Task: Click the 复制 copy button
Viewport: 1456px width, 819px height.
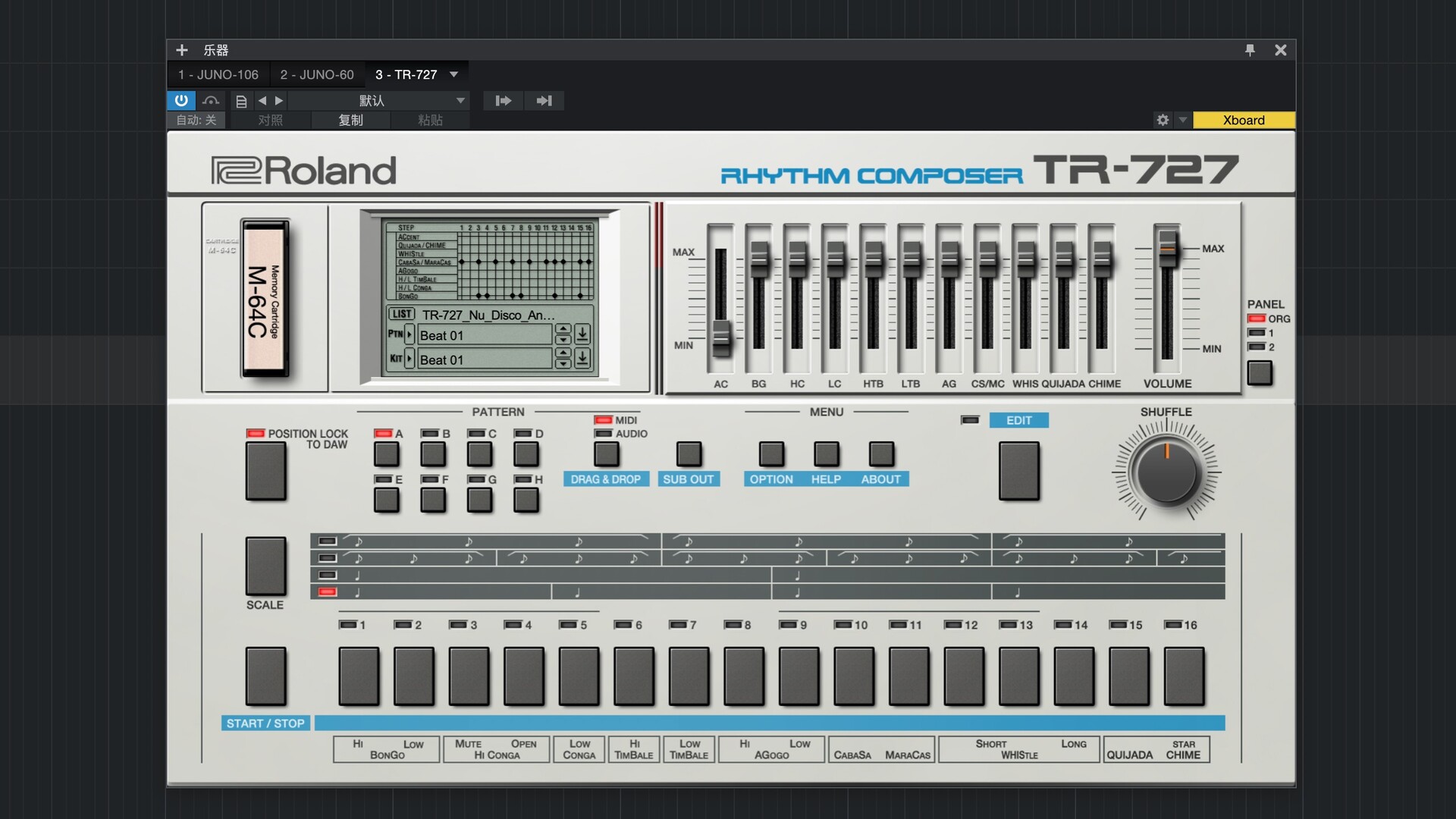Action: 350,120
